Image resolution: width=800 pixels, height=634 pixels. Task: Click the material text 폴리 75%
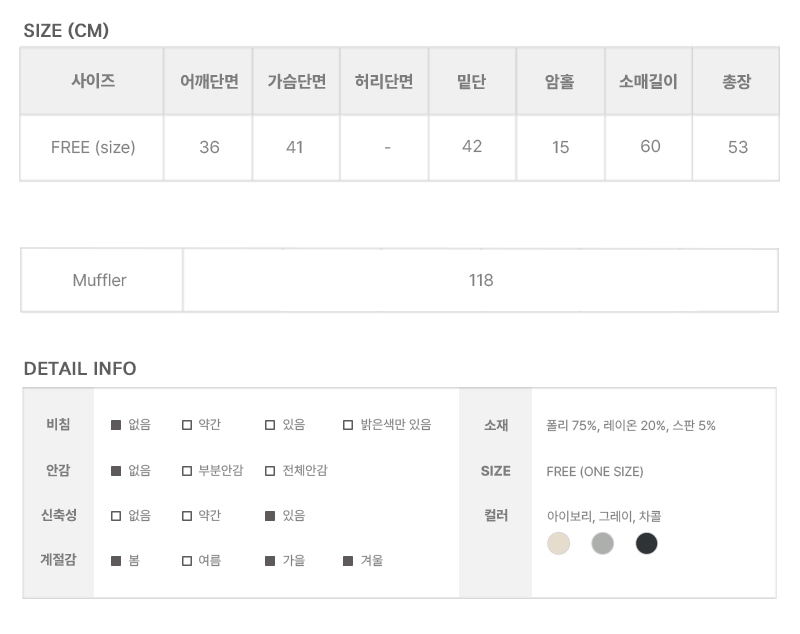[x=571, y=426]
